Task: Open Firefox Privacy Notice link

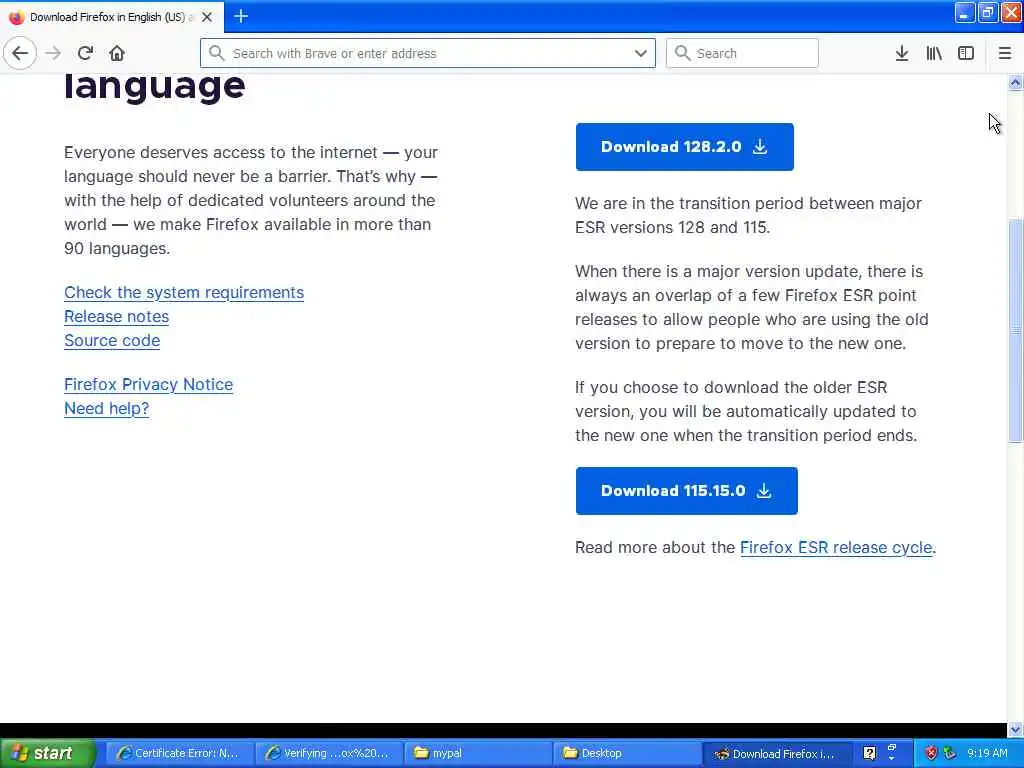Action: click(x=148, y=385)
